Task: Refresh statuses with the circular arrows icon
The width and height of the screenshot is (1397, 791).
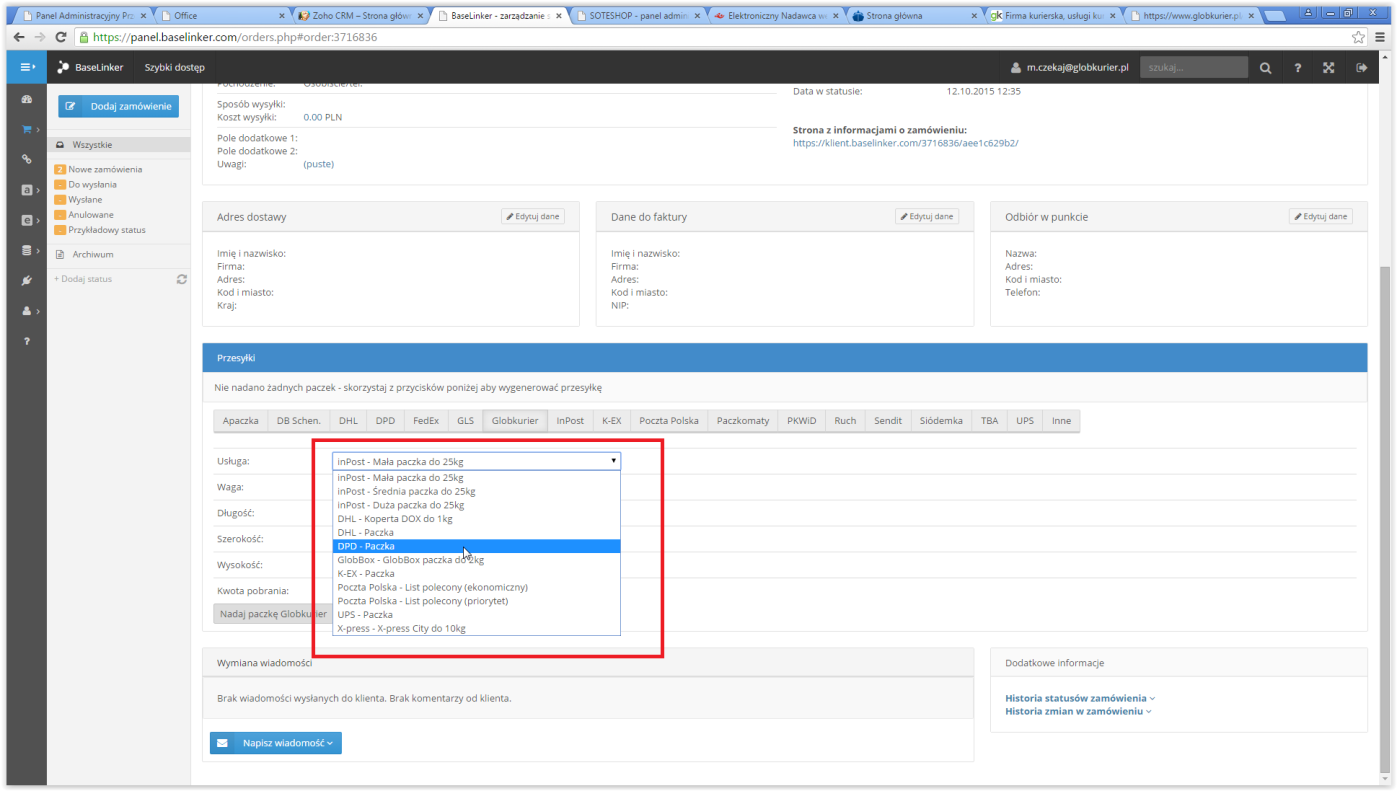Action: coord(182,279)
